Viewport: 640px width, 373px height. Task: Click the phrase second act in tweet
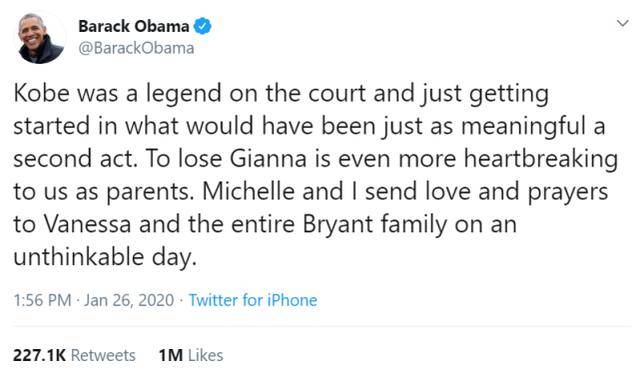coord(74,159)
